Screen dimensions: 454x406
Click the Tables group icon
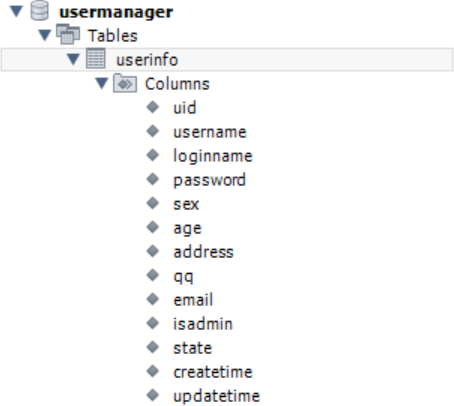click(x=68, y=34)
